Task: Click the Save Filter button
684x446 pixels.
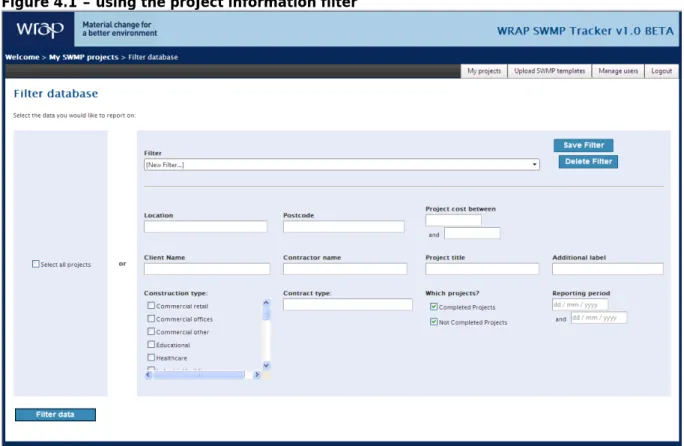Action: click(x=583, y=145)
